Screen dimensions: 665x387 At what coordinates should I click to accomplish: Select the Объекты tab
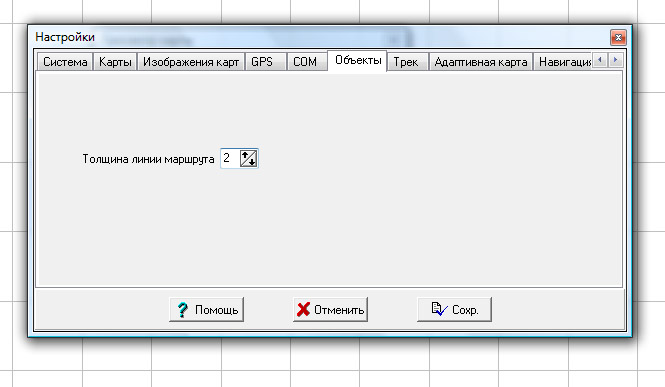point(357,61)
